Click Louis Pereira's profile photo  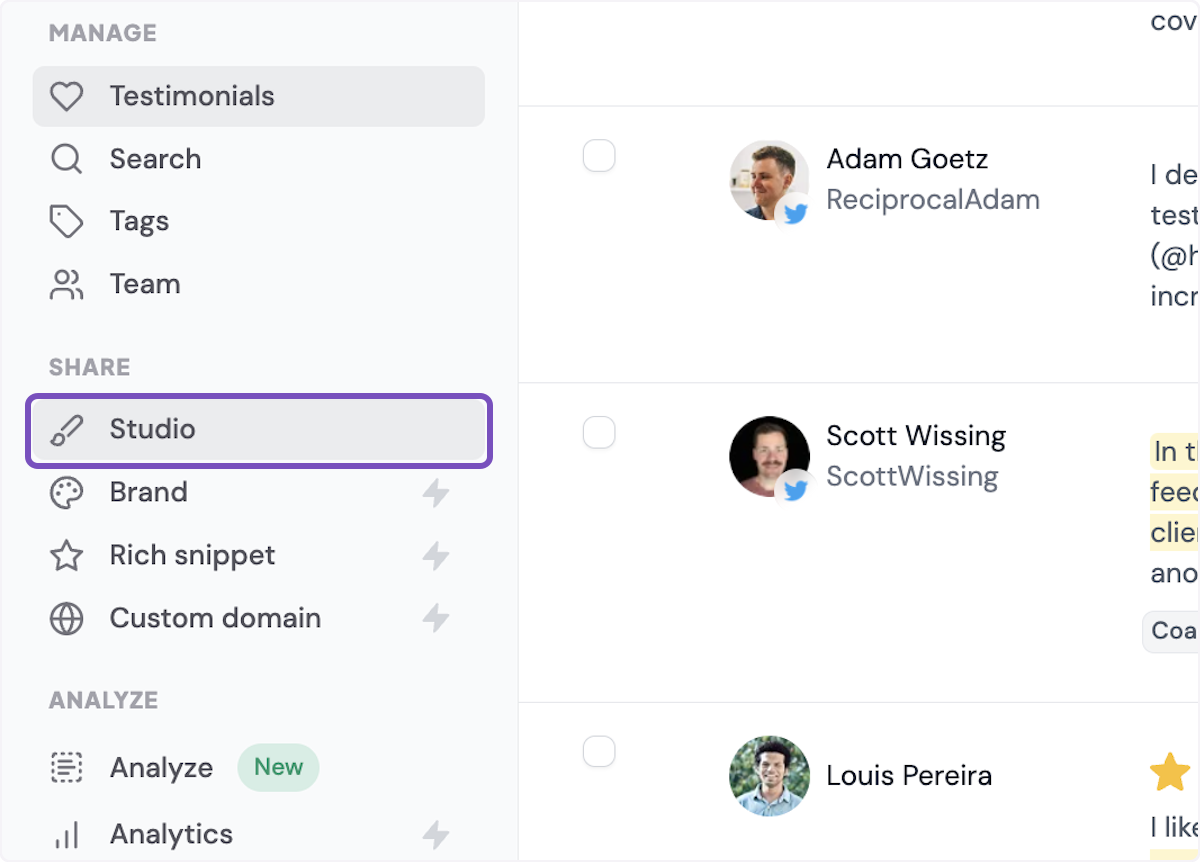769,776
